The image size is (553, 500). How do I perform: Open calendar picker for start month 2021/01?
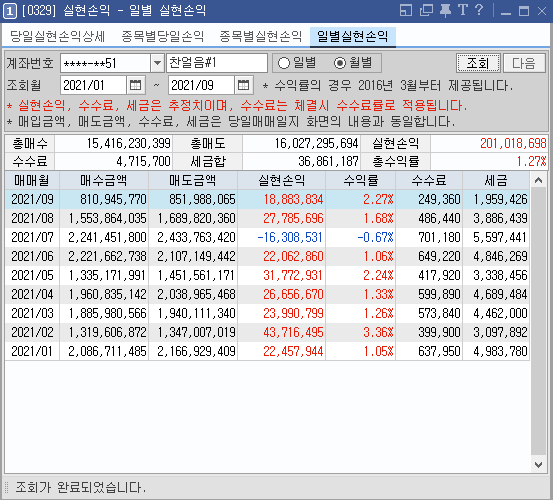[135, 85]
